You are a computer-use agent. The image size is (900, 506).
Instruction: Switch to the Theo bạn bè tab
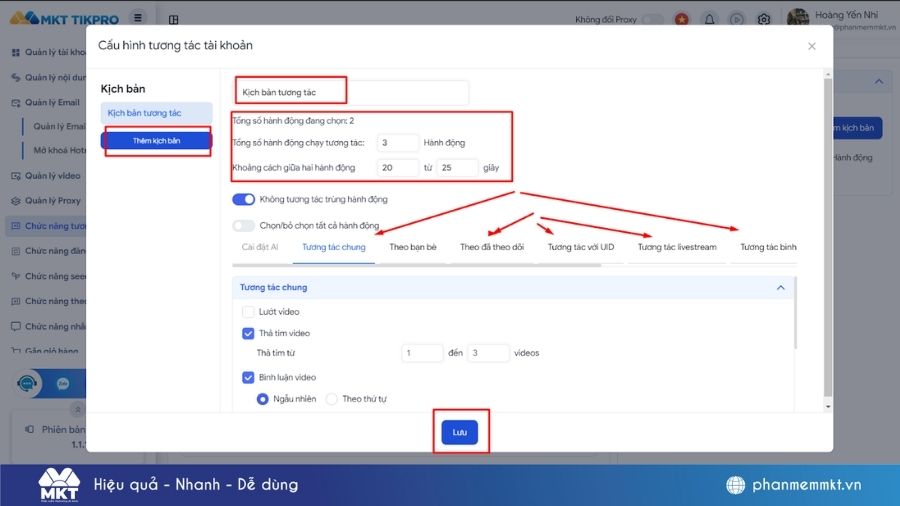tap(413, 247)
